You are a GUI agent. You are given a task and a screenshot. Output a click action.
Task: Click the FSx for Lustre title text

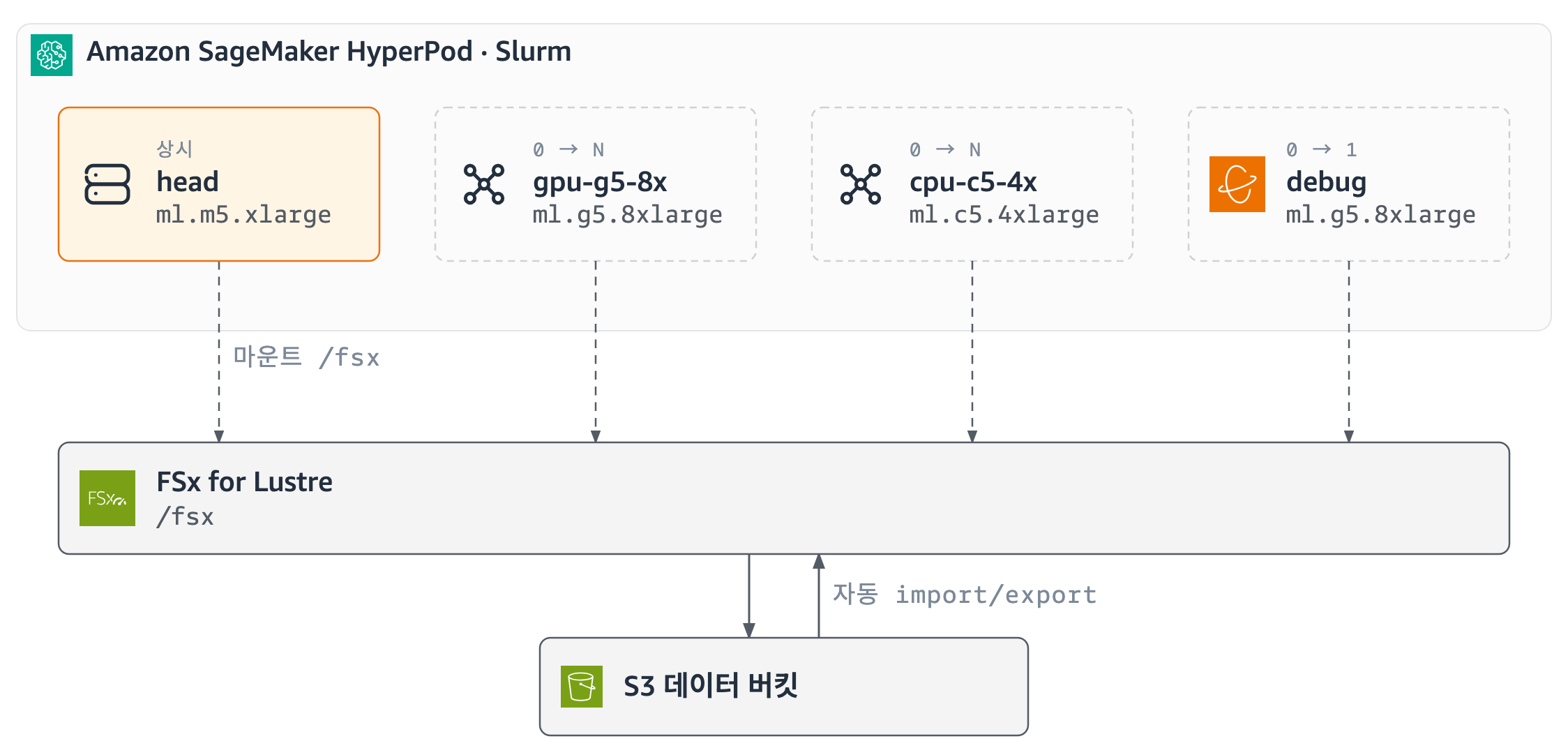(244, 482)
